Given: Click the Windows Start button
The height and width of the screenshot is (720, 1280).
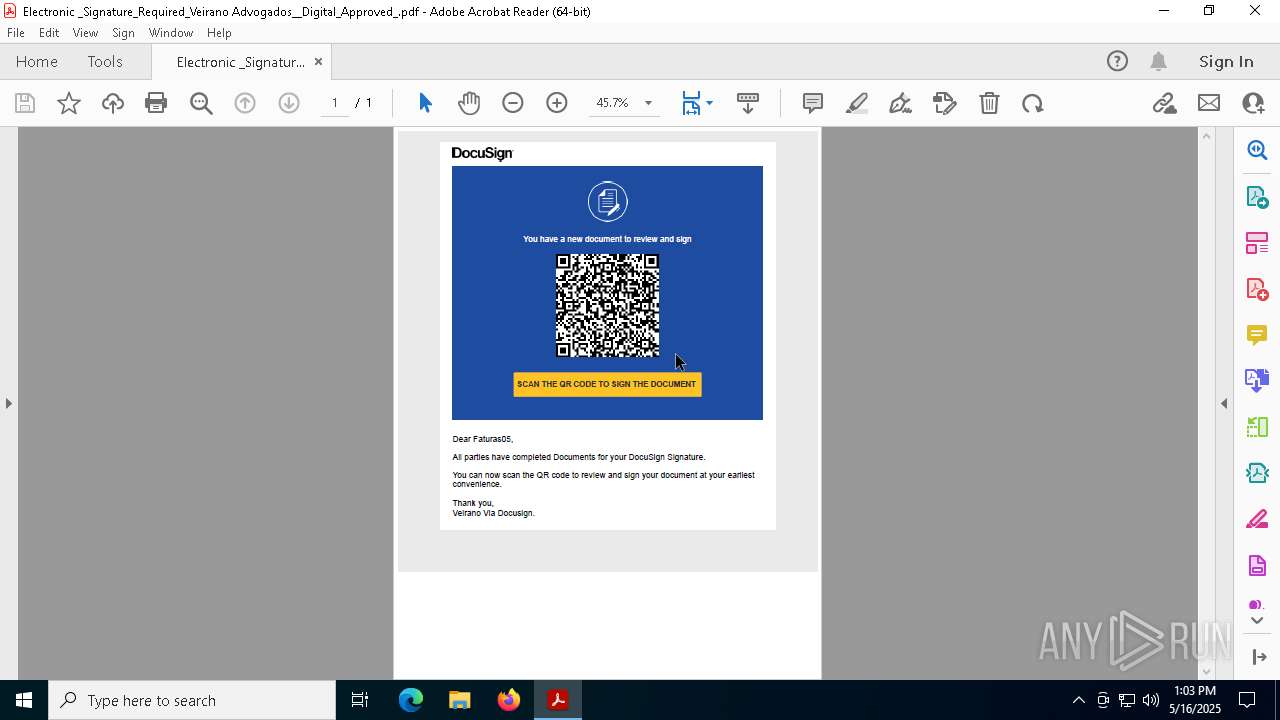Looking at the screenshot, I should pos(24,700).
